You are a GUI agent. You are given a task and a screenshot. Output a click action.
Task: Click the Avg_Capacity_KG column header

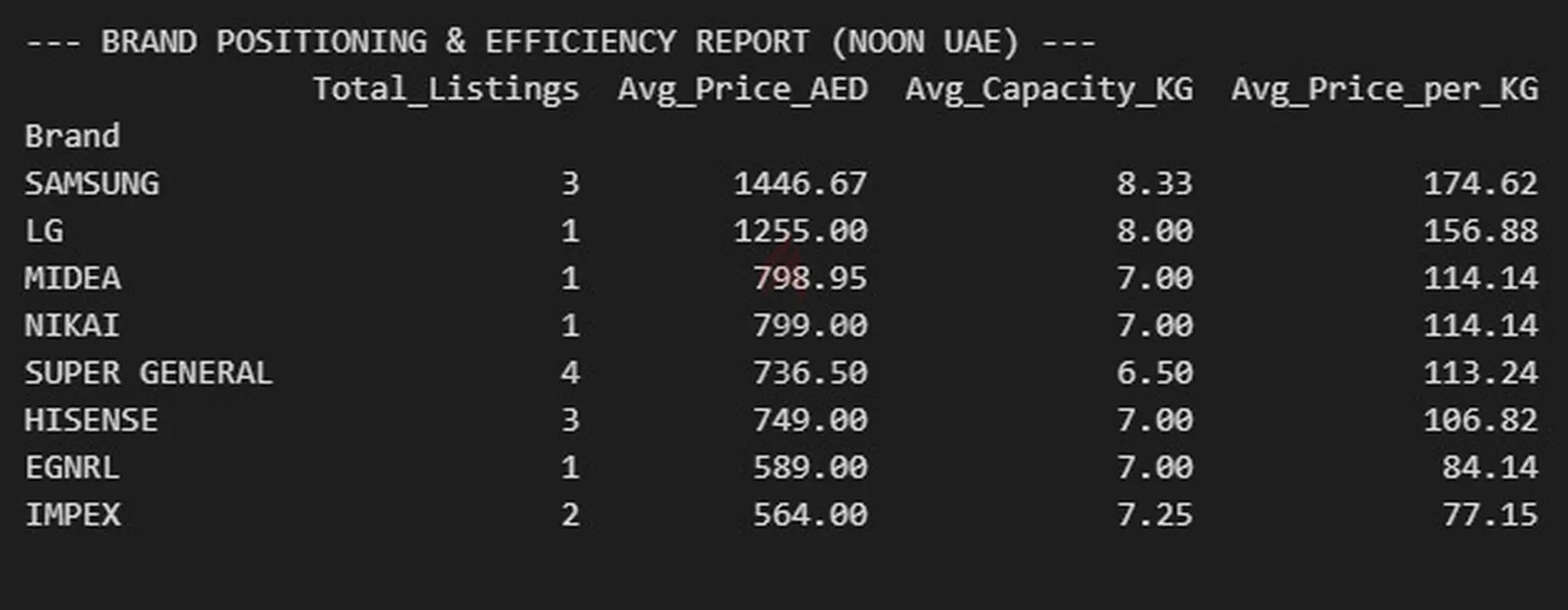pos(1049,90)
